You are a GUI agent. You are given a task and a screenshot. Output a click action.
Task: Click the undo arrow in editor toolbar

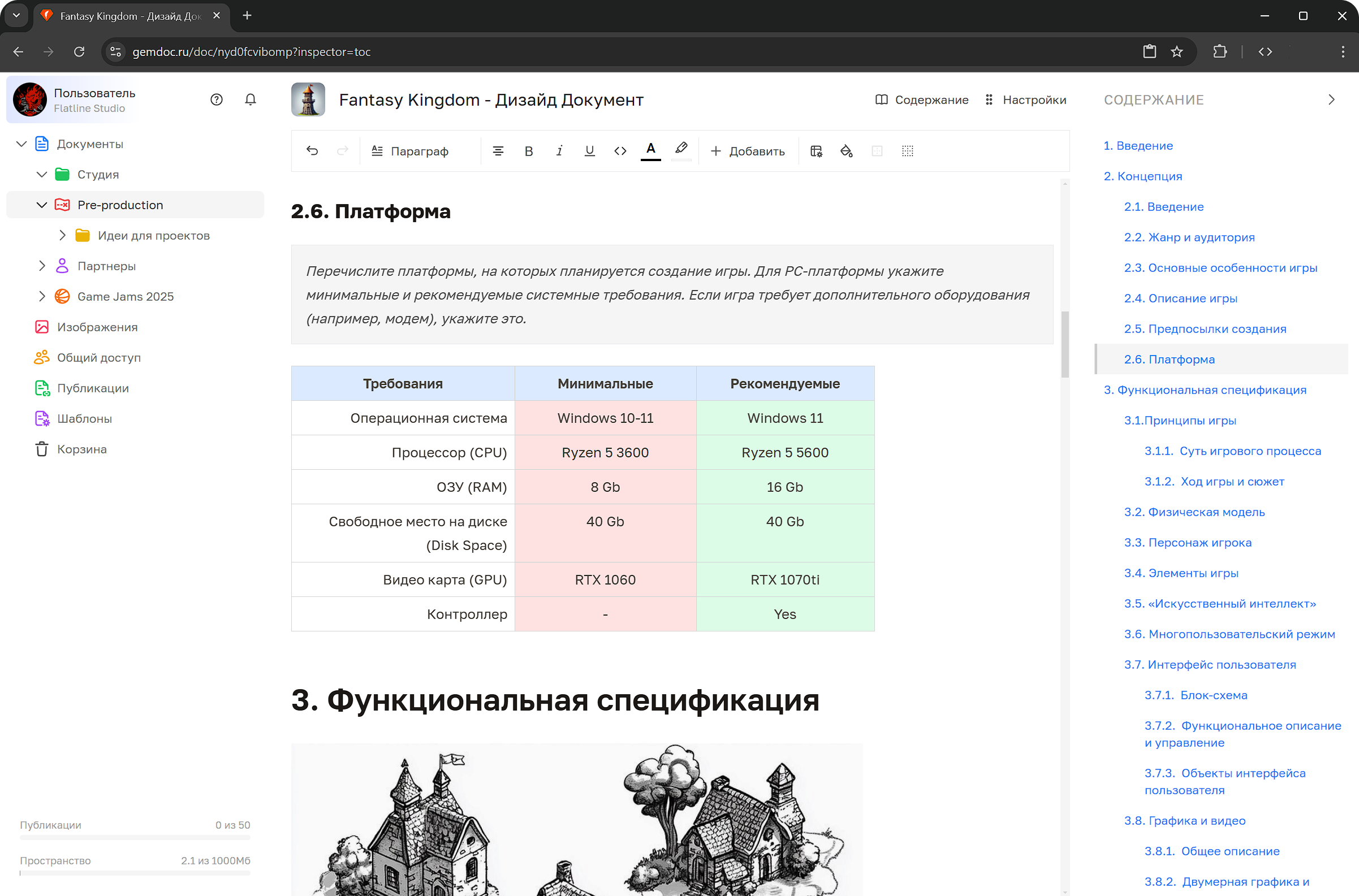[x=312, y=151]
